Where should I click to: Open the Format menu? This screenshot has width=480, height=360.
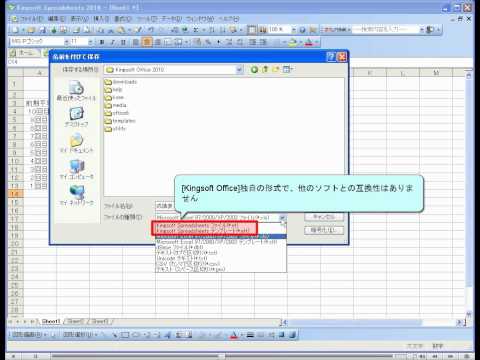pos(123,19)
